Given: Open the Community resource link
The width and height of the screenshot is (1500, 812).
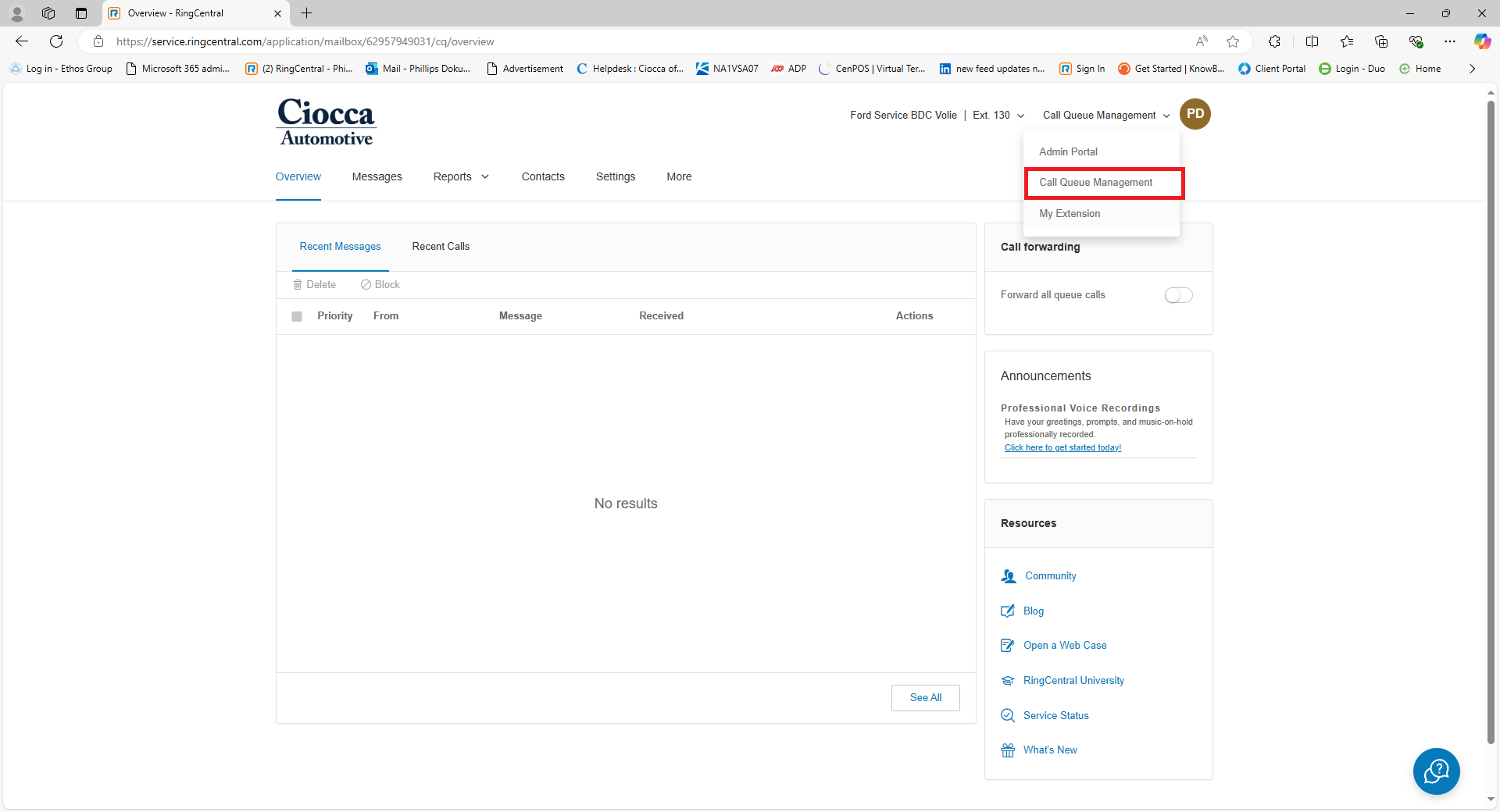Looking at the screenshot, I should point(1051,576).
